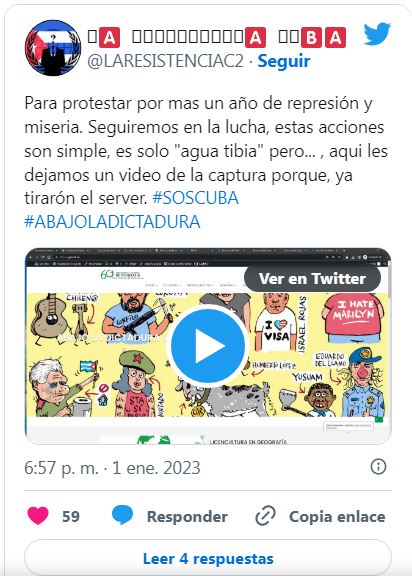Viewport: 412px width, 576px height.
Task: Click the reply speech bubble icon
Action: [122, 515]
